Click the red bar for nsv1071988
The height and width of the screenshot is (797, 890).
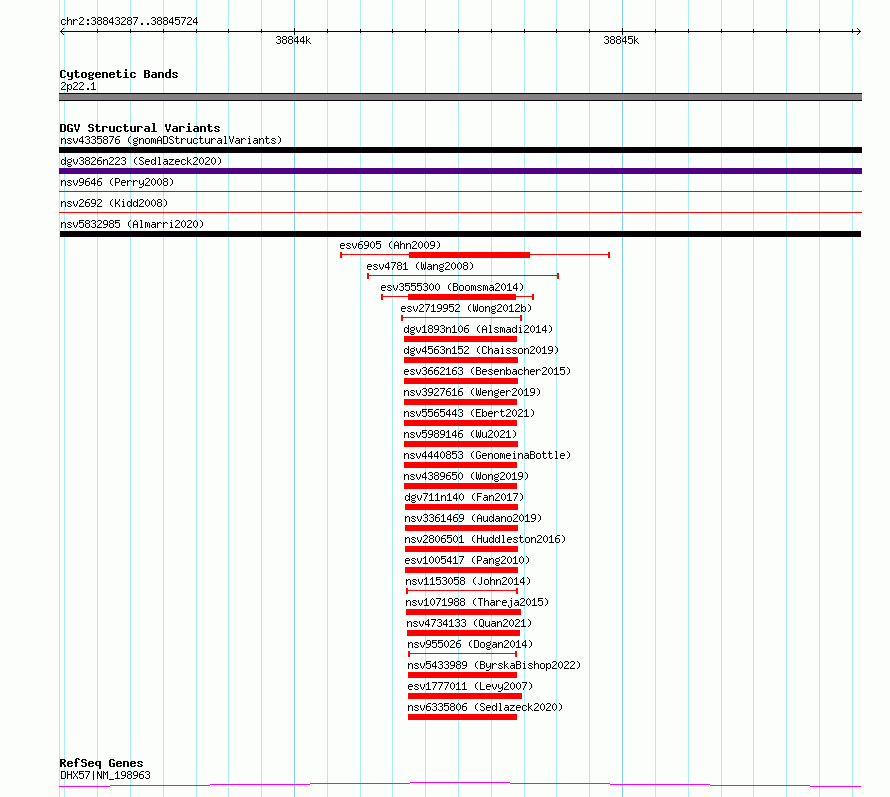pyautogui.click(x=464, y=612)
